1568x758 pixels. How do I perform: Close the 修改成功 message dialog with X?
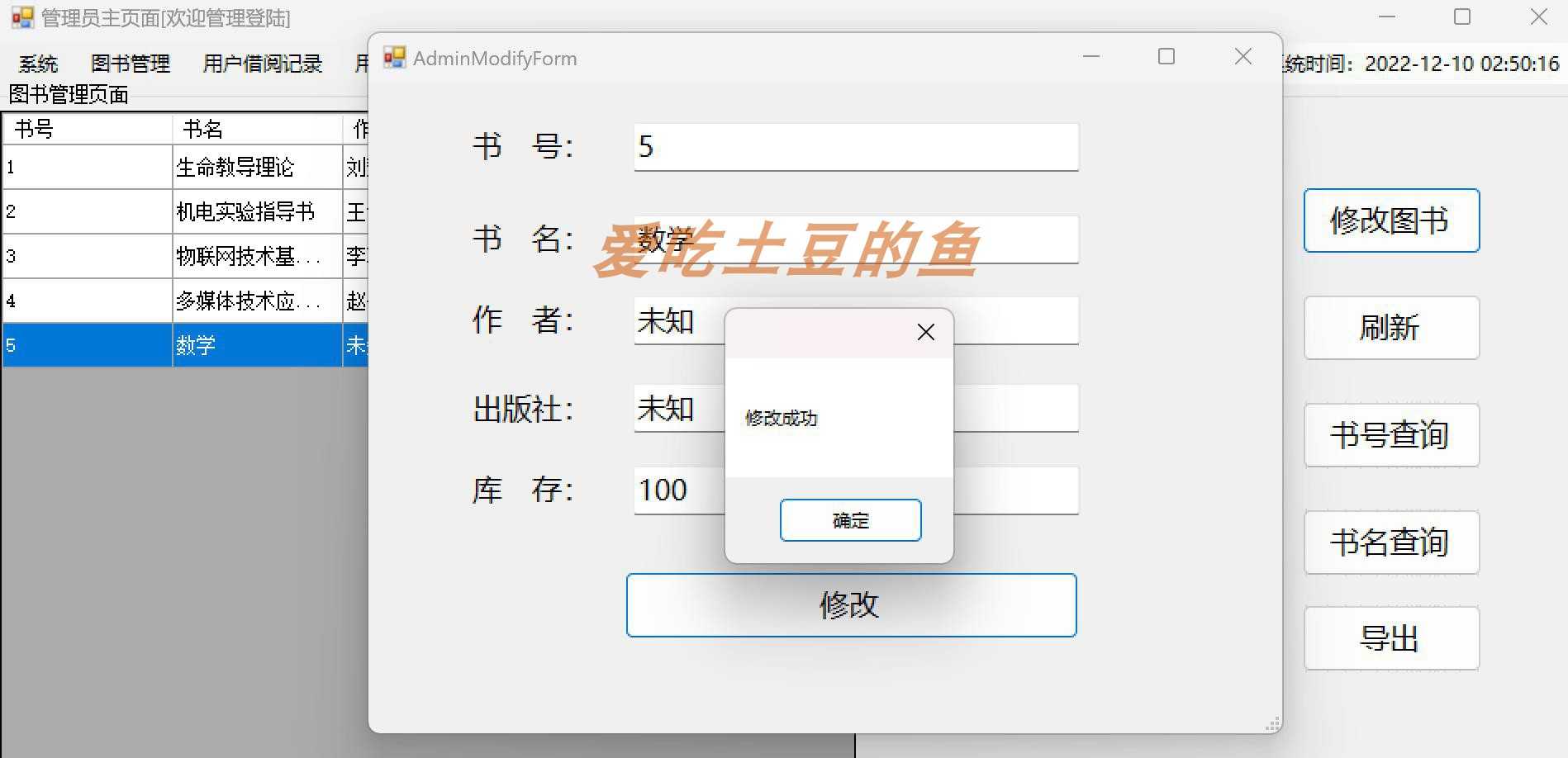924,332
